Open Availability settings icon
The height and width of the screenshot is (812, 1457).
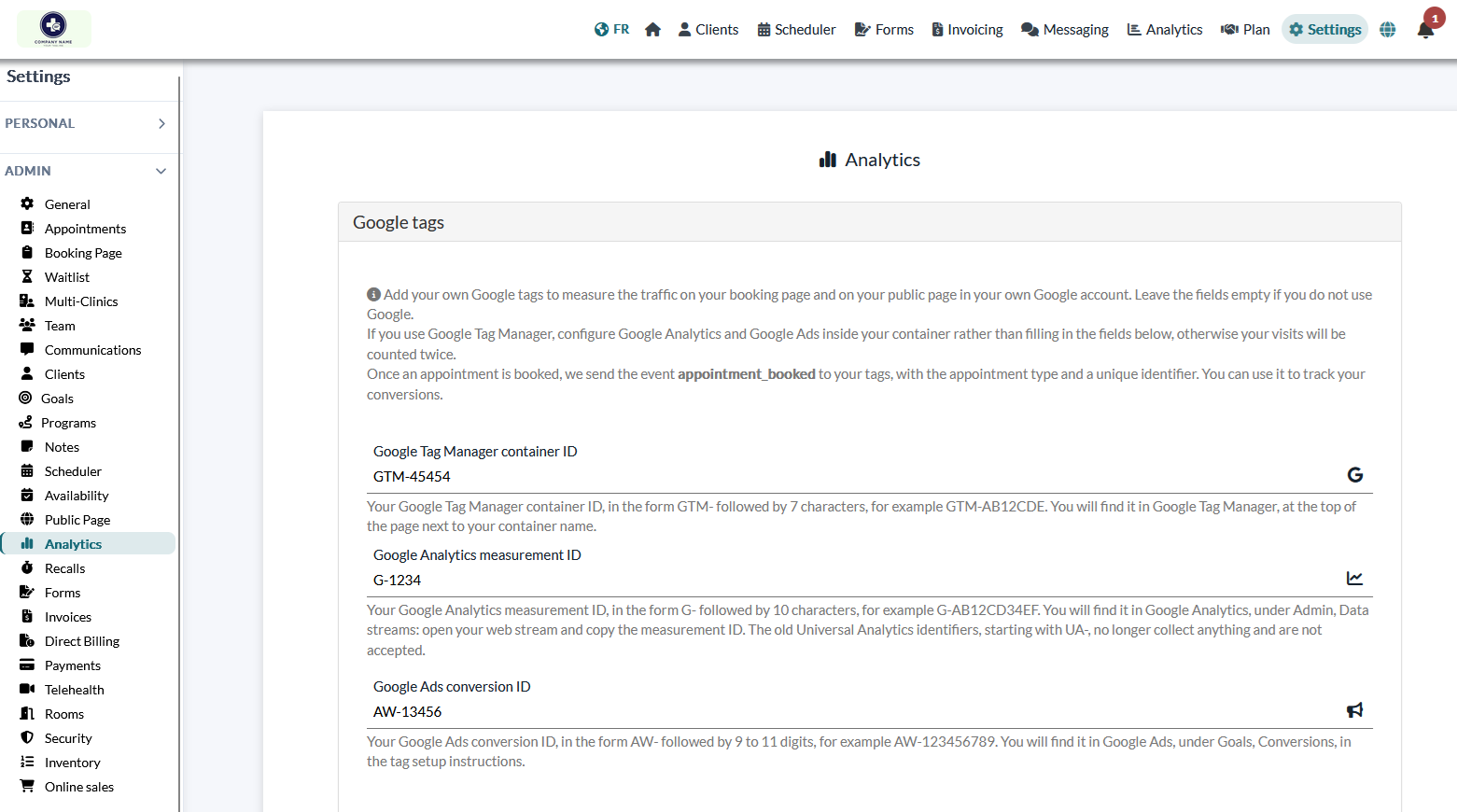pos(27,495)
